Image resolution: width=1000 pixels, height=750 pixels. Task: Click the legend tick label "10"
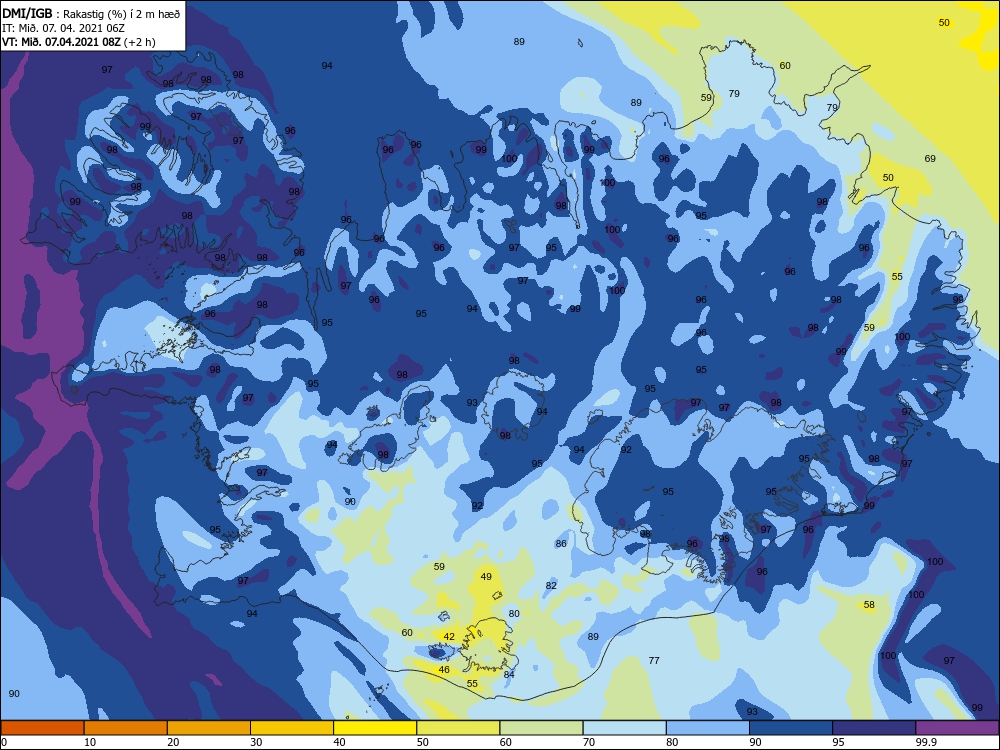click(x=90, y=742)
